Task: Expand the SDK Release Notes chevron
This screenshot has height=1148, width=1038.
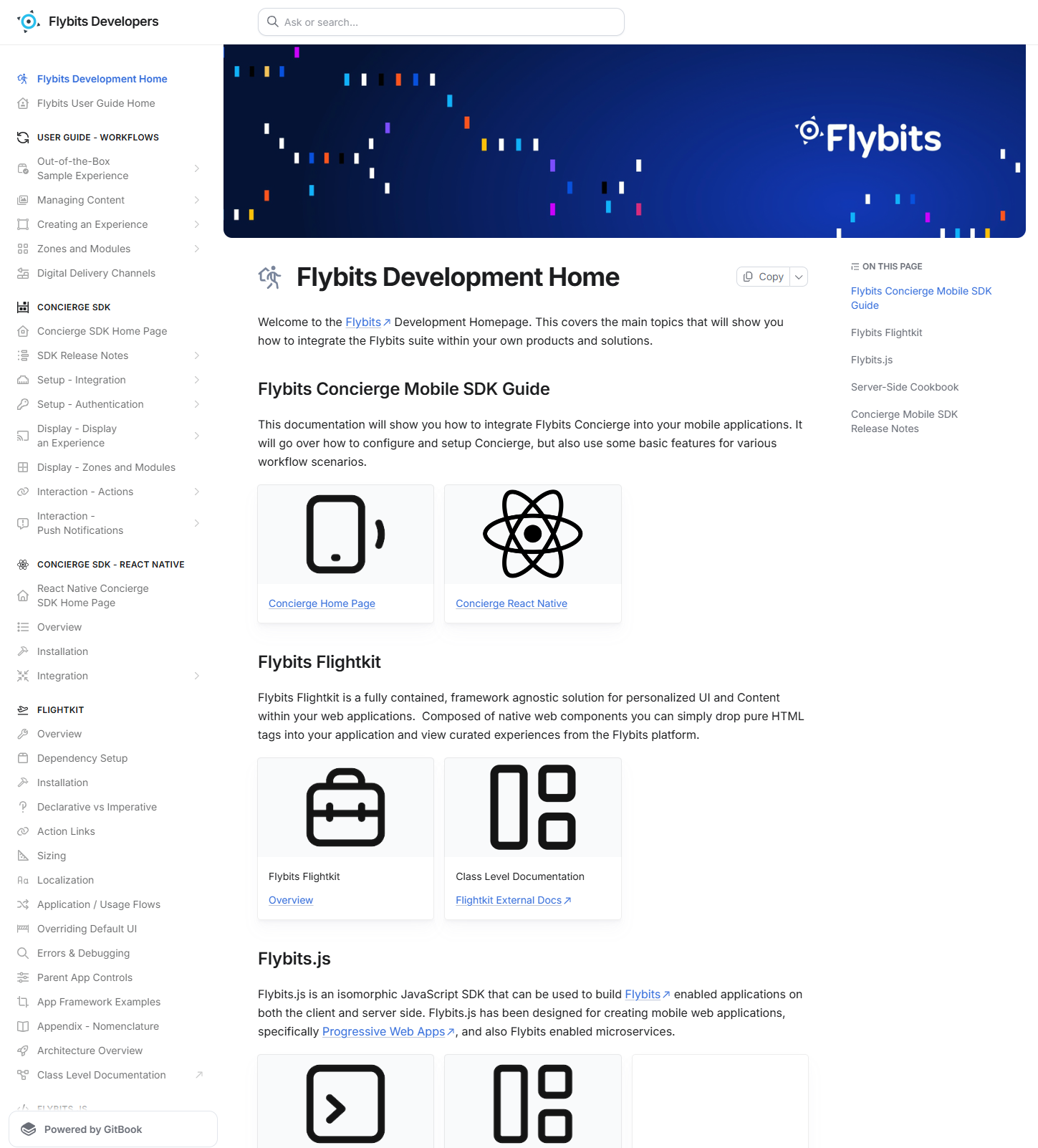Action: tap(196, 355)
